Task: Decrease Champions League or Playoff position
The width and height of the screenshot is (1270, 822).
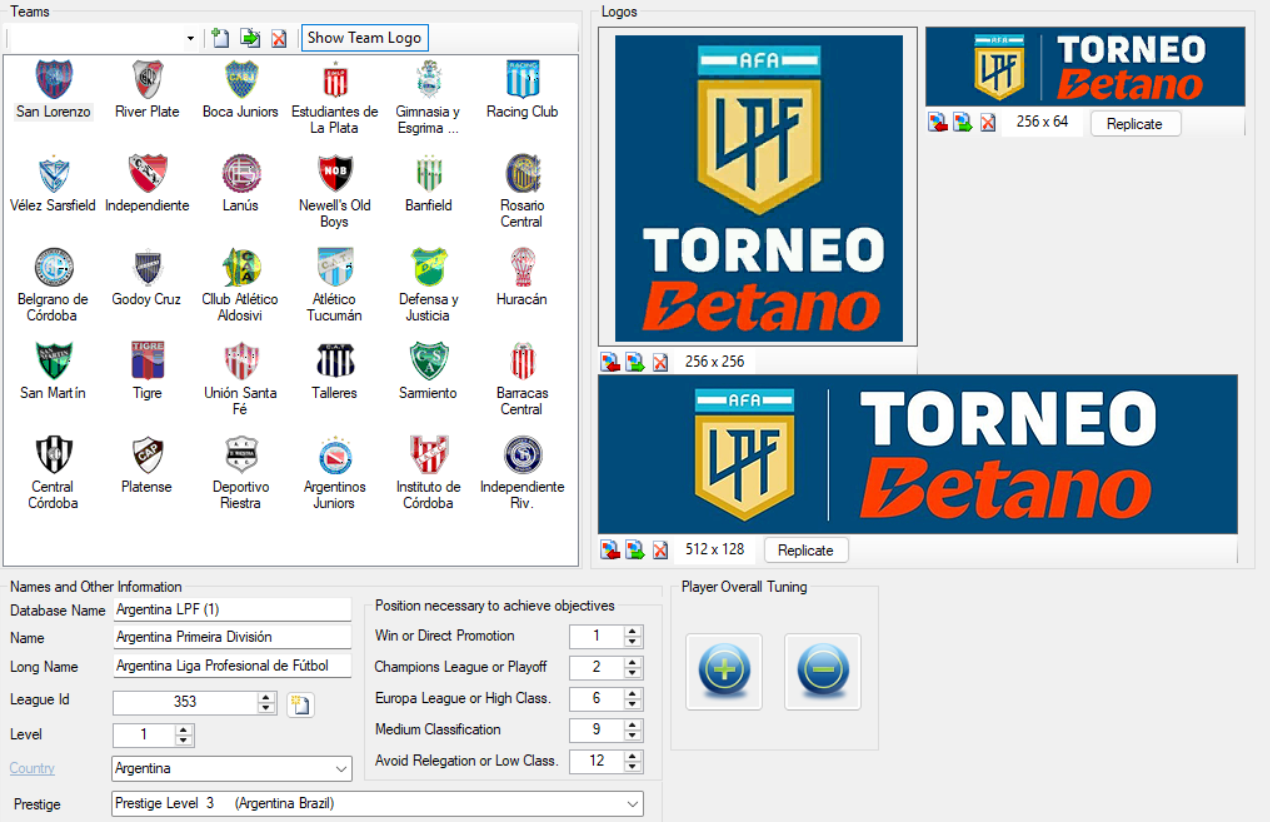Action: (632, 673)
